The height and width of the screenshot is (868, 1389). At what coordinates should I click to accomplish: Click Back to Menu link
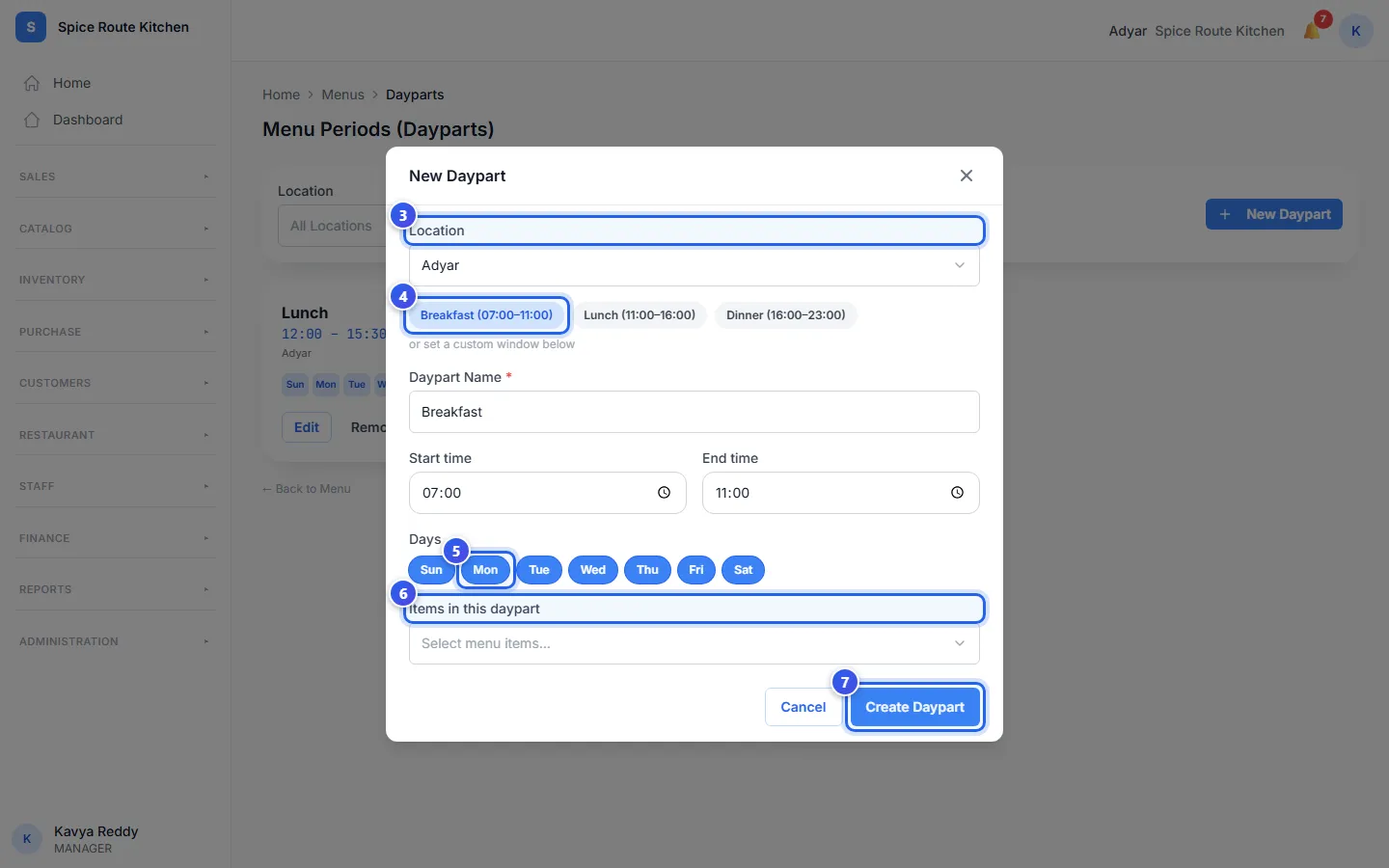point(307,489)
